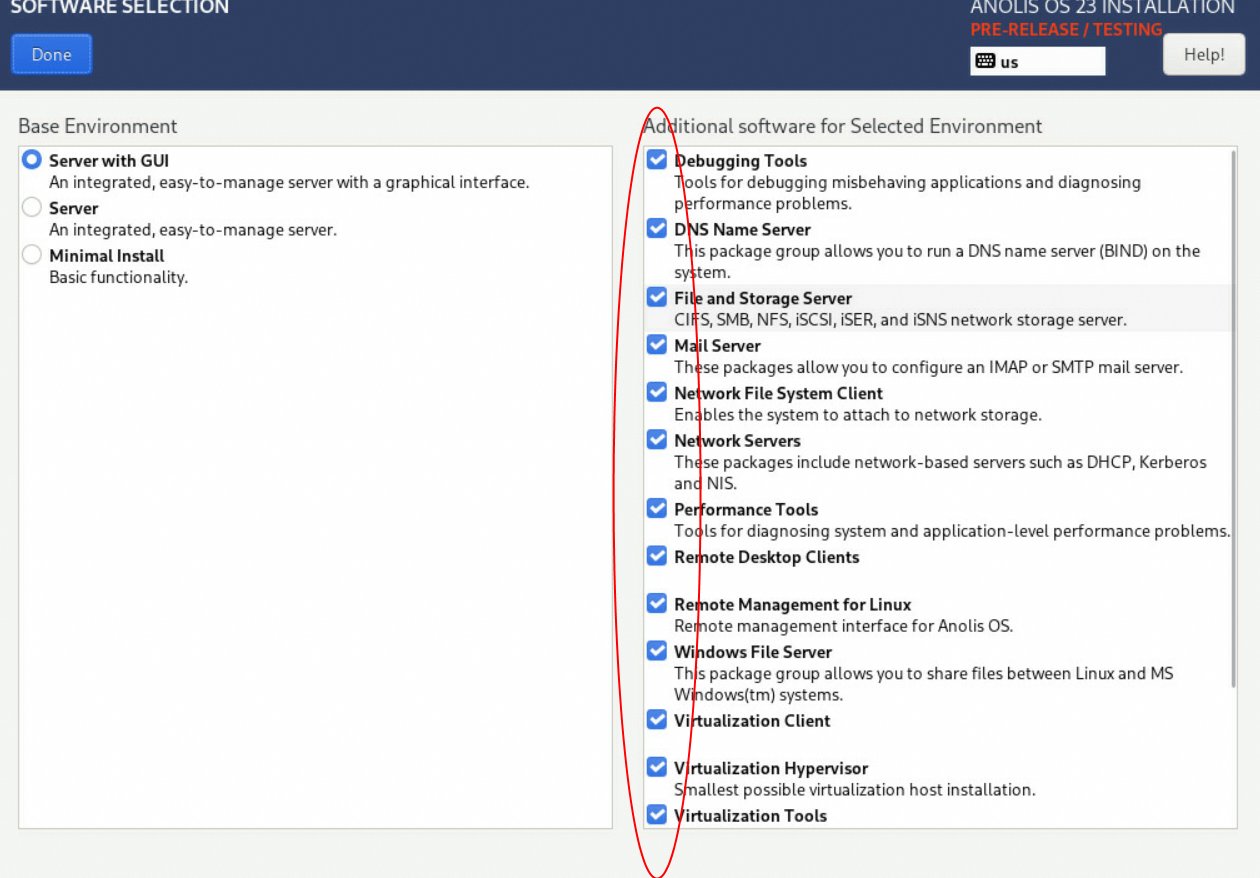Select Minimal Install radio option

coord(32,255)
